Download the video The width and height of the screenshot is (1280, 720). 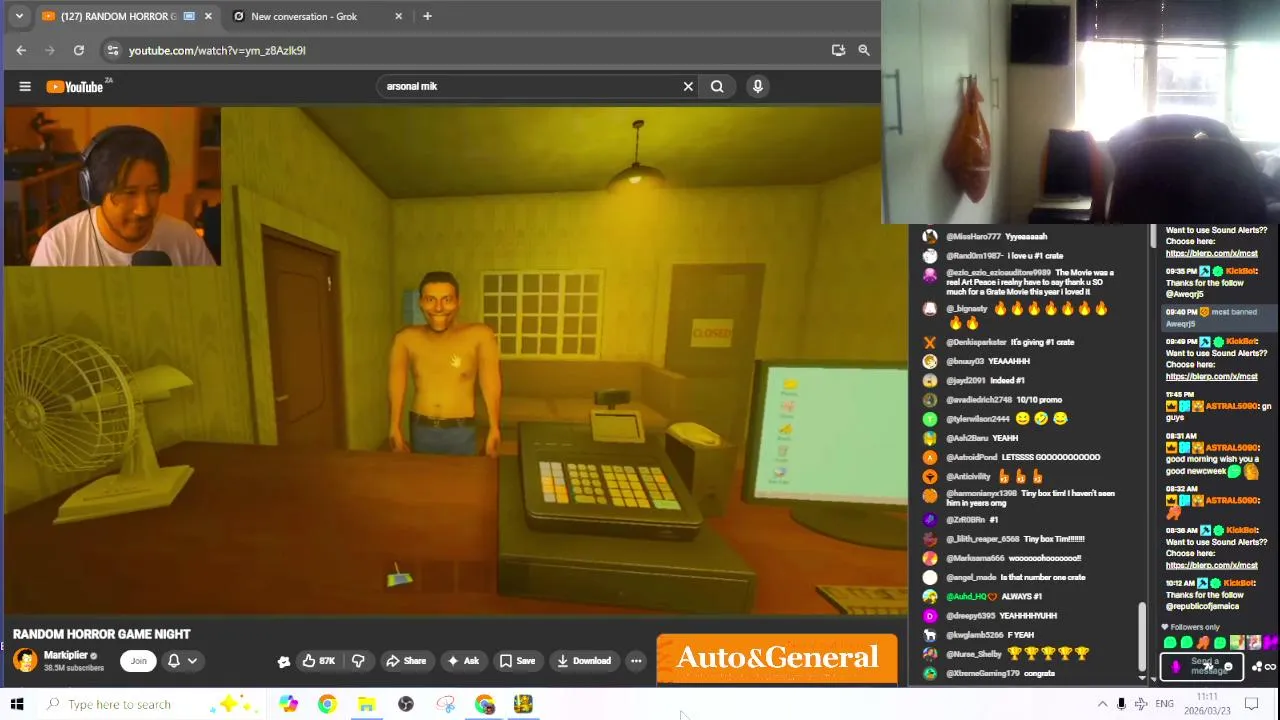[x=584, y=661]
